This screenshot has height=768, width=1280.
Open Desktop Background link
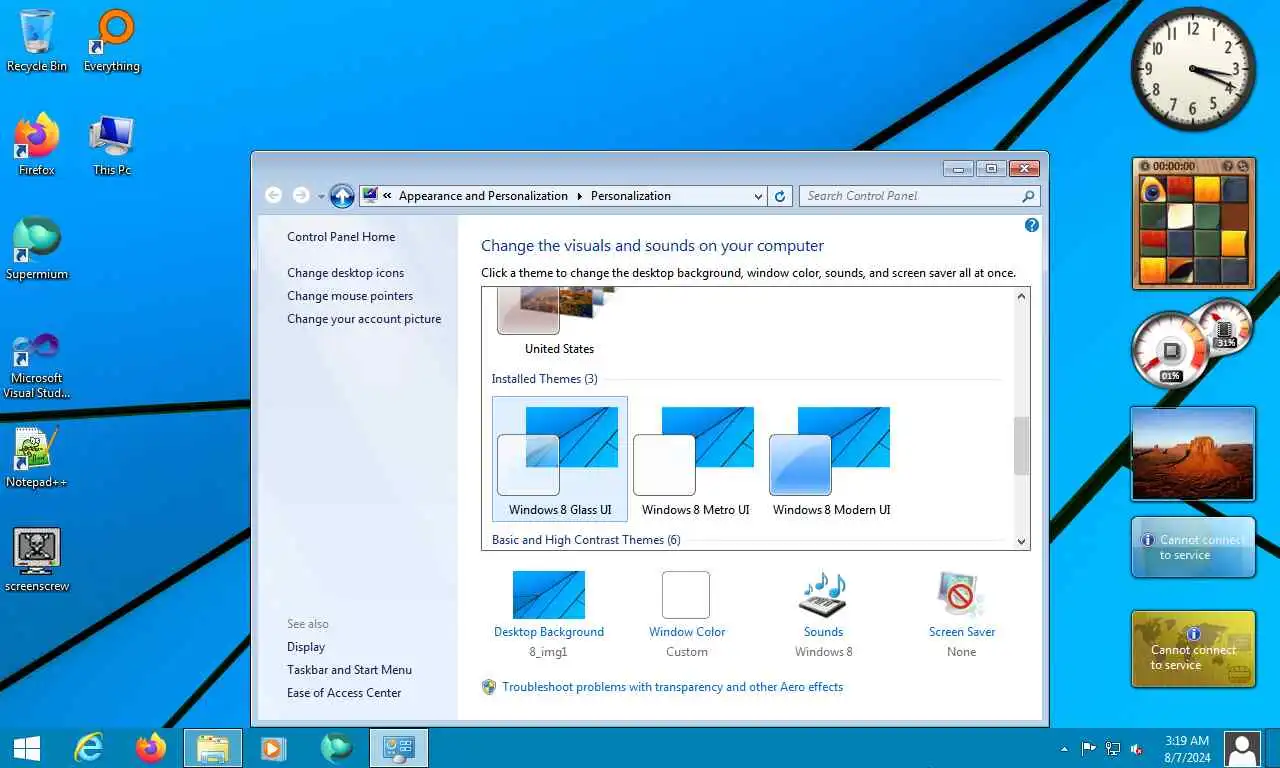point(549,632)
